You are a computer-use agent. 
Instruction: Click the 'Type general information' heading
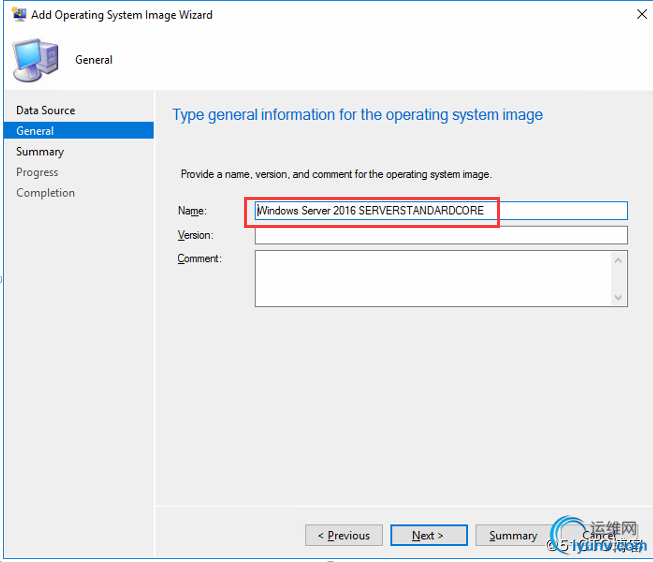click(357, 115)
